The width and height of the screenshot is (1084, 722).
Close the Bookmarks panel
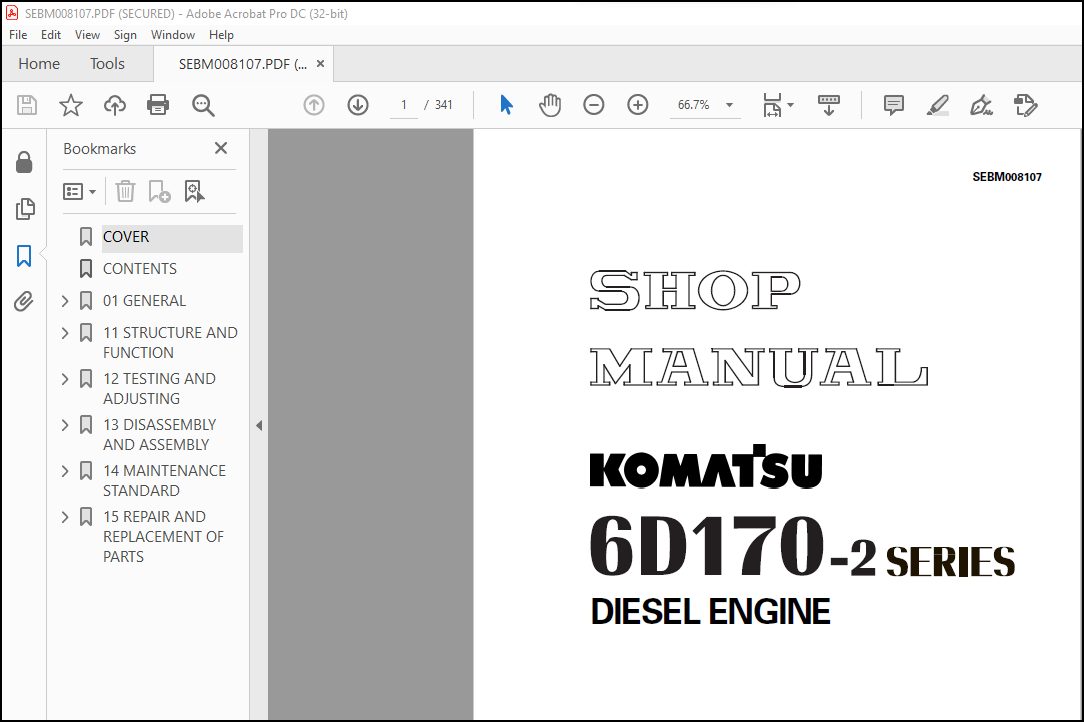click(221, 148)
